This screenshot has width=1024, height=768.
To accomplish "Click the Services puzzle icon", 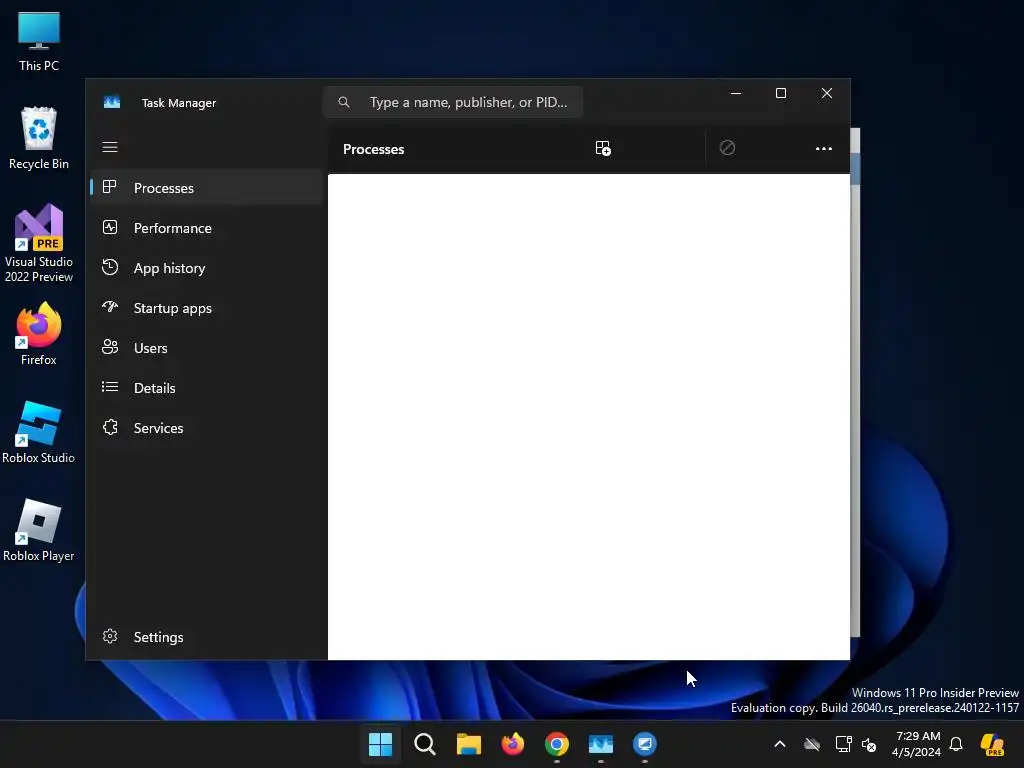I will click(x=110, y=427).
